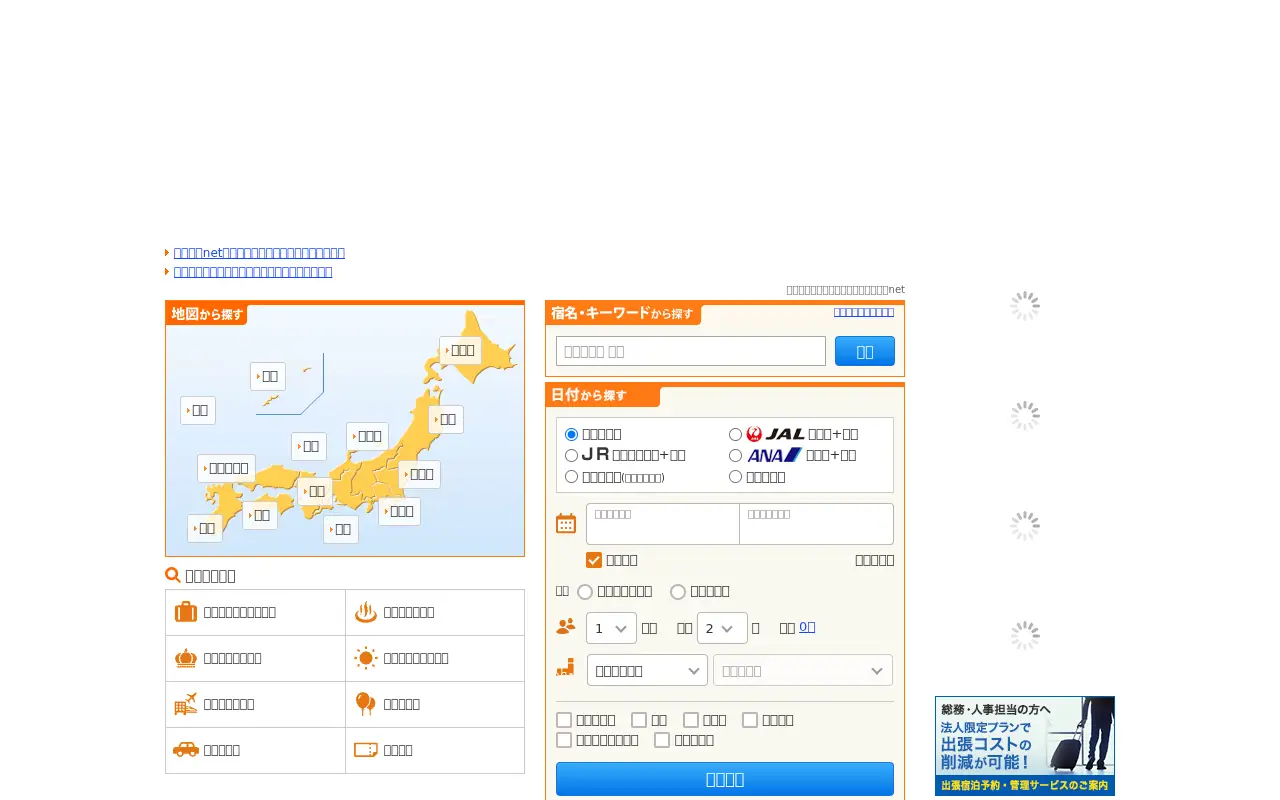Open the airplane and building icon category
The height and width of the screenshot is (800, 1280).
(x=255, y=704)
